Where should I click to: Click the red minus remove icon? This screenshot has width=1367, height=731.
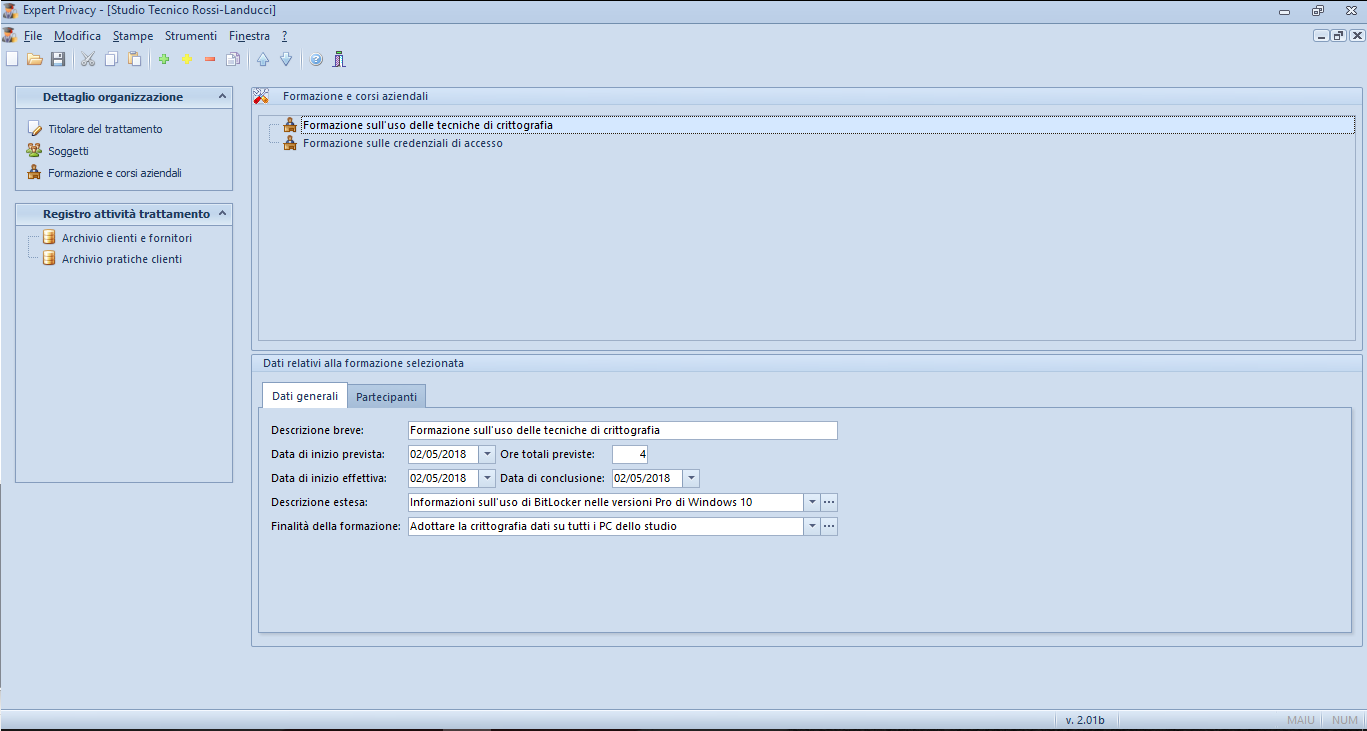[210, 59]
